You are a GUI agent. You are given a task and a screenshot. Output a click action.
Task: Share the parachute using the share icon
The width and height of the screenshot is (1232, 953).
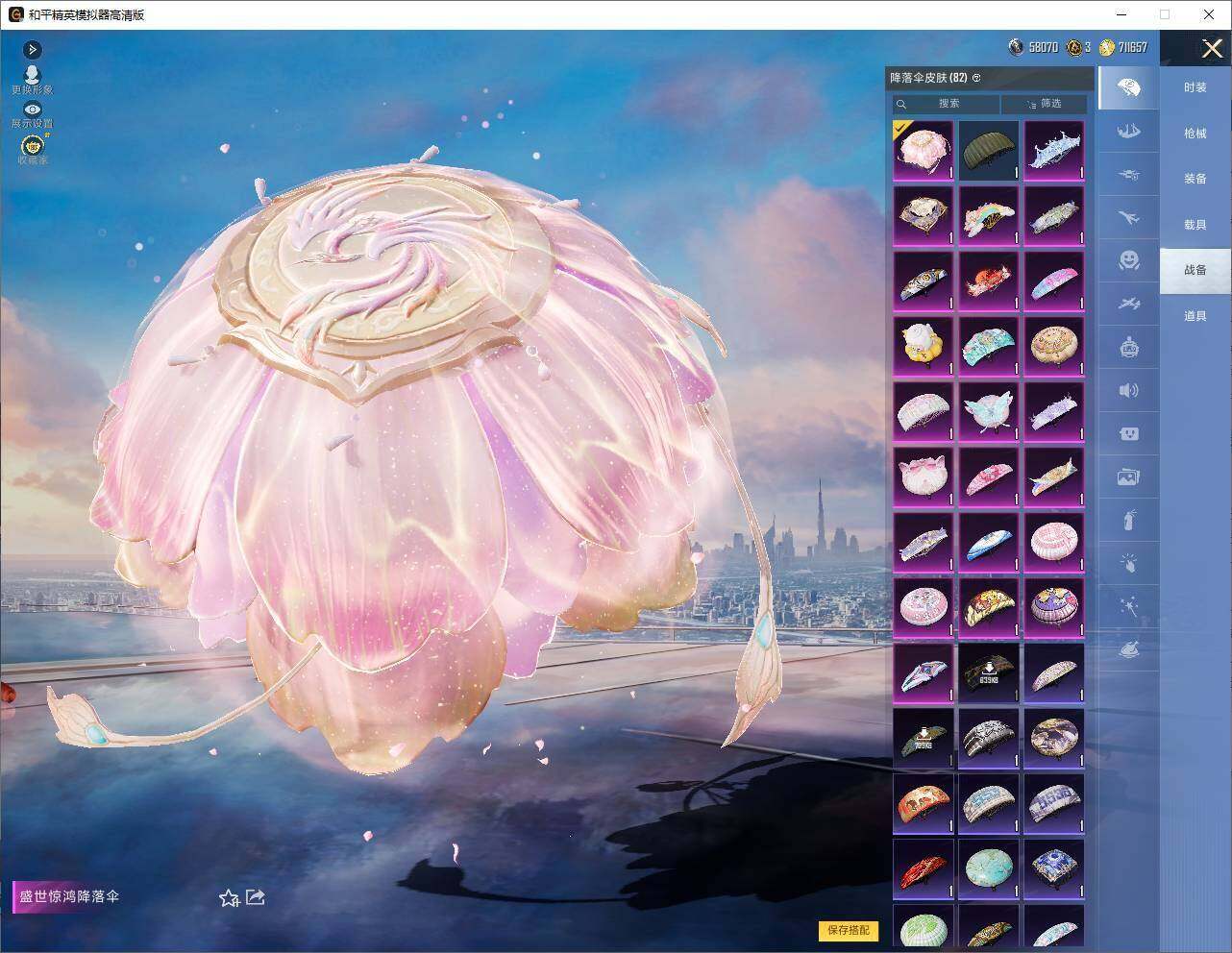(256, 897)
